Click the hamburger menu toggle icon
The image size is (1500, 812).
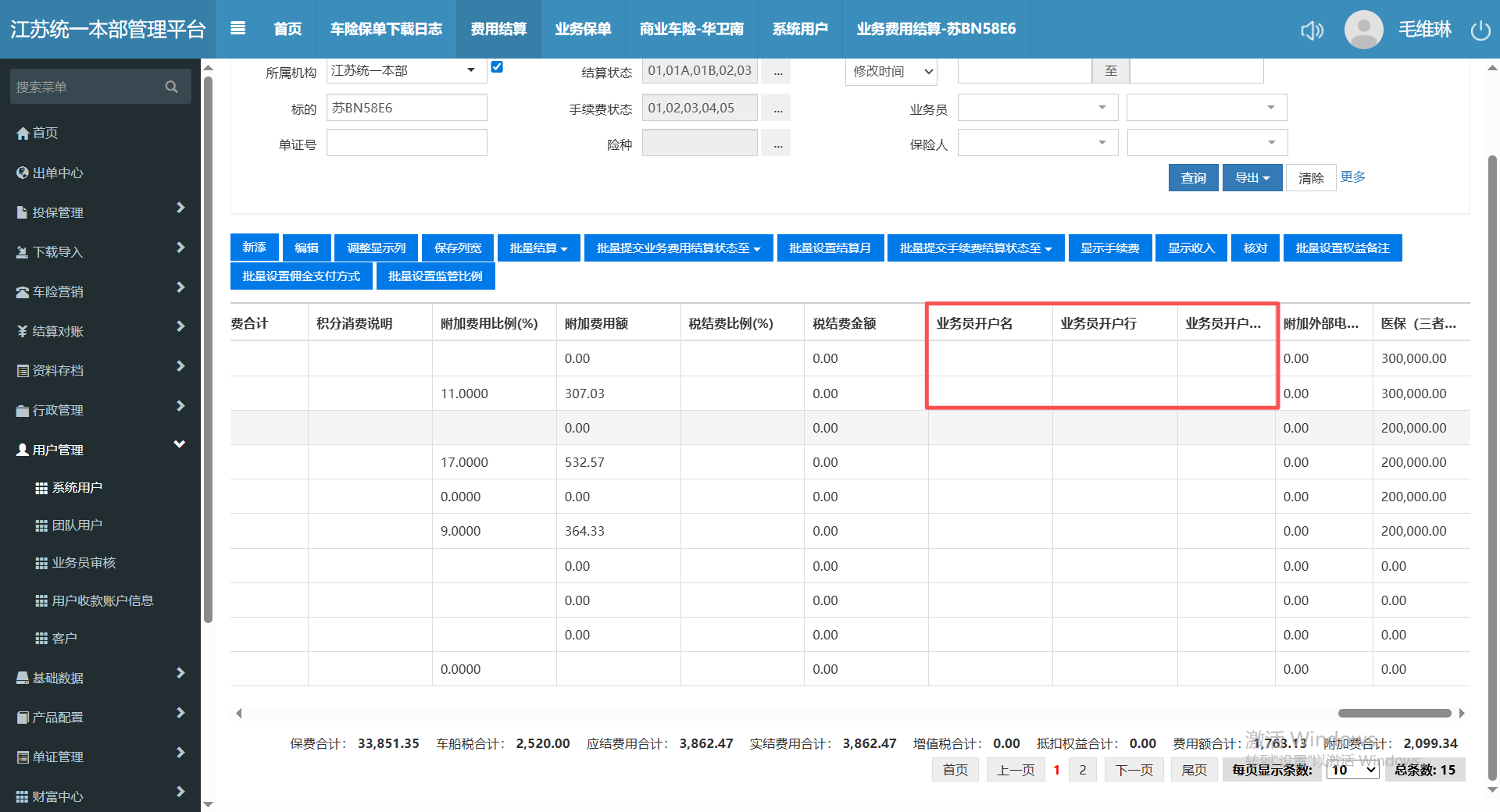238,29
